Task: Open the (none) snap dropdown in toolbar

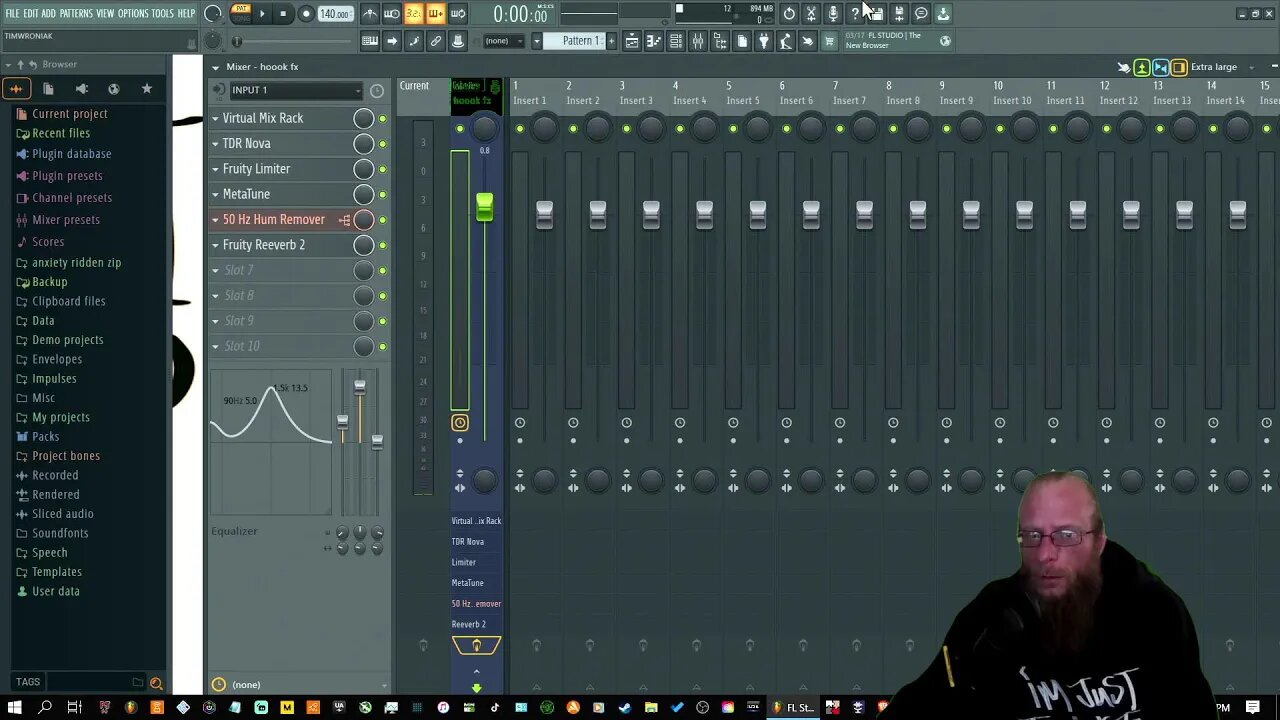Action: [504, 41]
